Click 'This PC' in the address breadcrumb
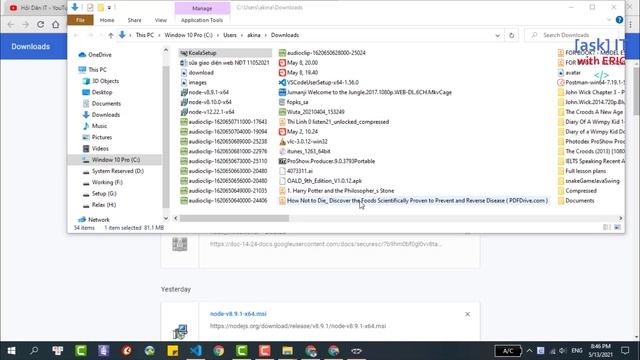The image size is (640, 360). point(144,35)
